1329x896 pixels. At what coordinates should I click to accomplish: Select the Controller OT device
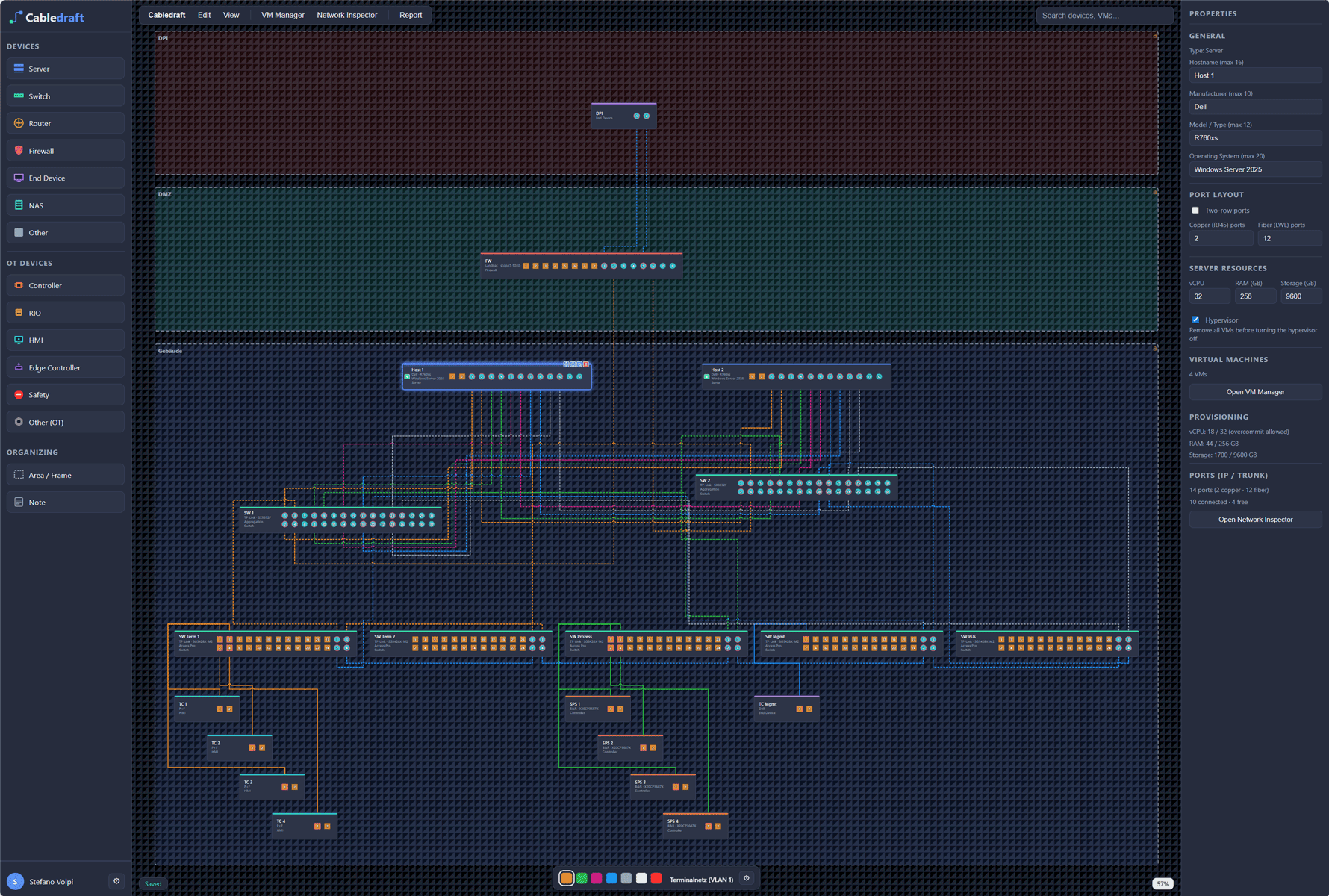[66, 285]
